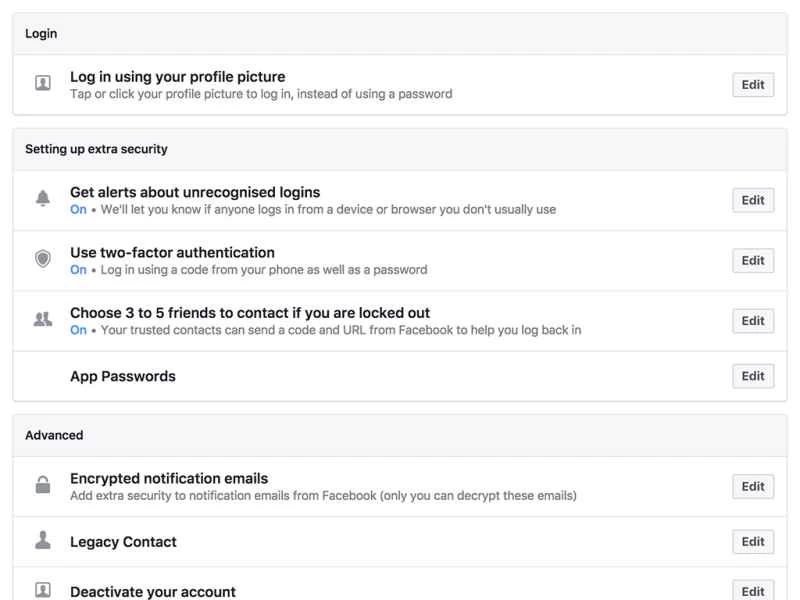Click the On status beside two-factor authentication
Image resolution: width=800 pixels, height=600 pixels.
pyautogui.click(x=79, y=269)
